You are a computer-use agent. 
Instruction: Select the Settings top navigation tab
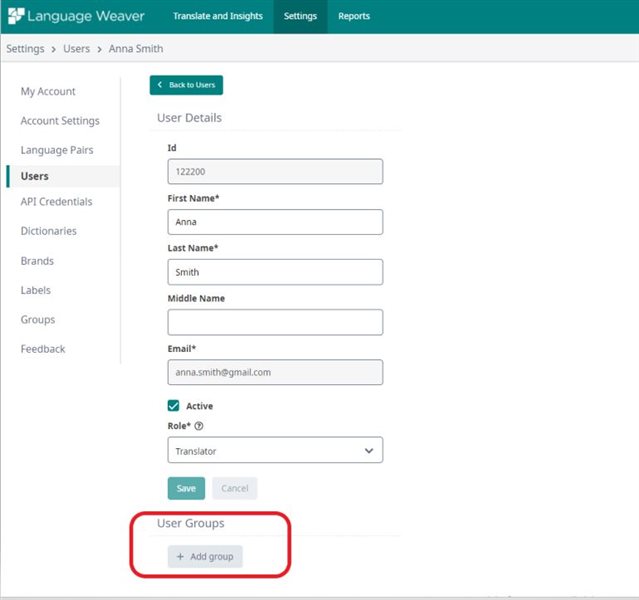click(x=300, y=16)
